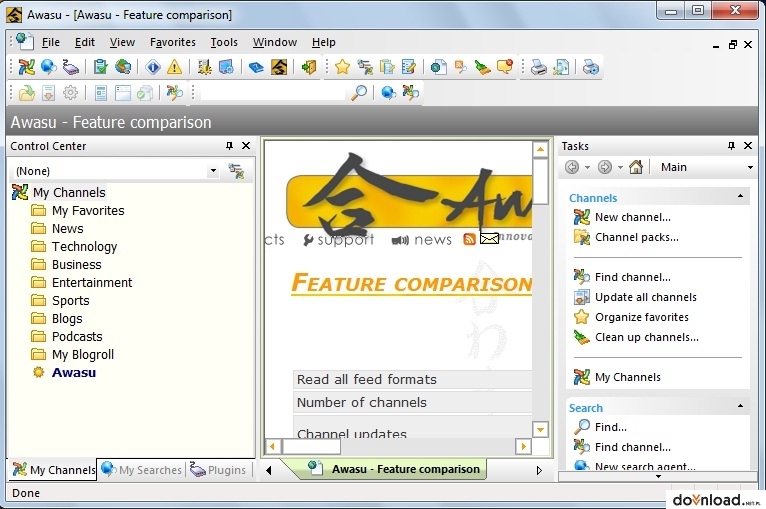This screenshot has height=509, width=766.
Task: Click the speech bubble with red badge icon
Action: click(x=505, y=67)
